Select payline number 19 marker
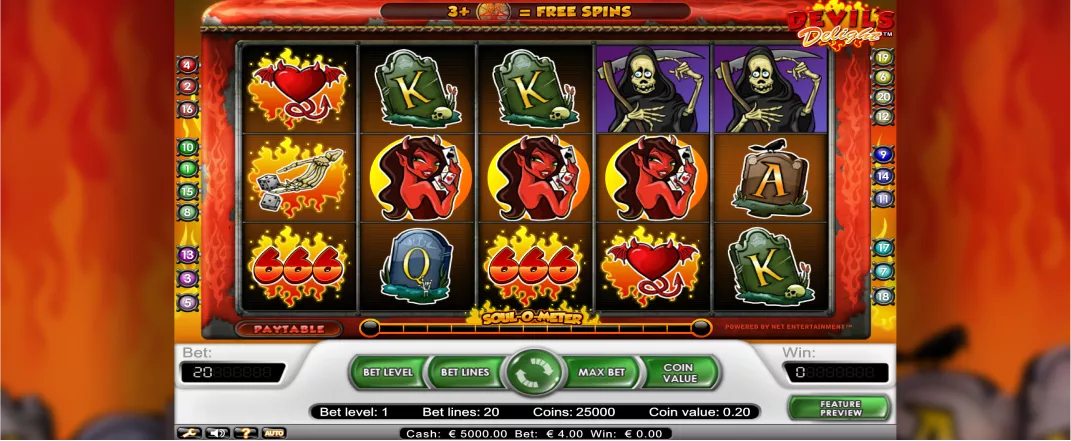 click(883, 58)
